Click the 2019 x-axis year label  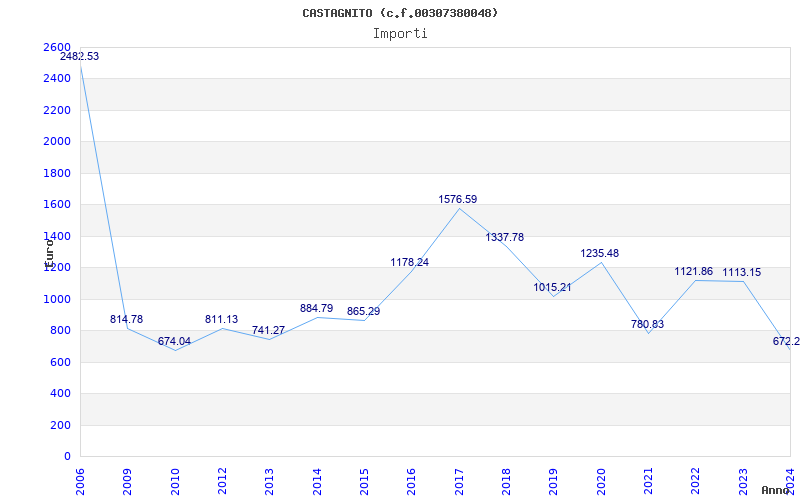click(554, 481)
